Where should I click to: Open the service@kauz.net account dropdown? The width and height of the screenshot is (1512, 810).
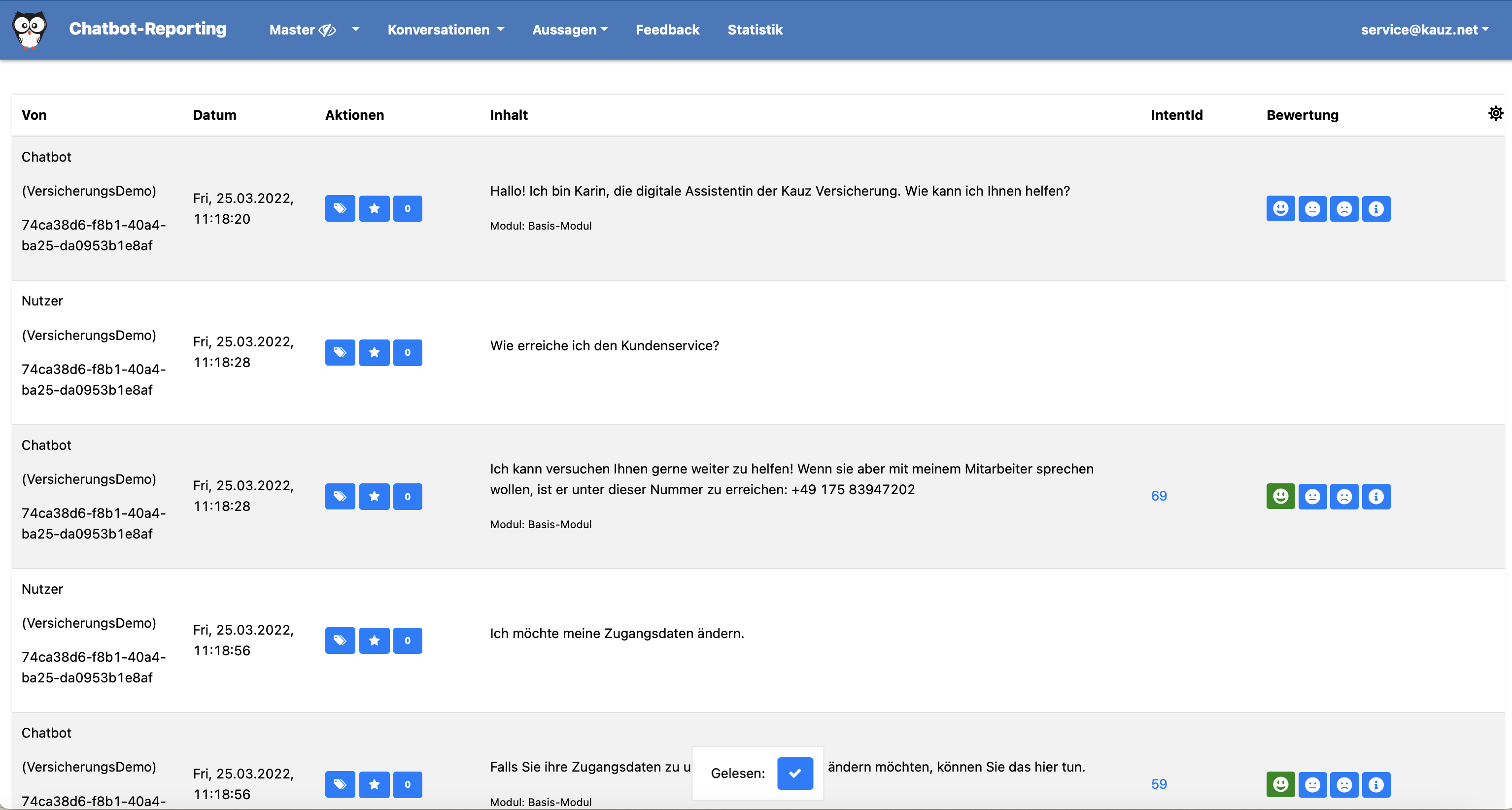1425,30
